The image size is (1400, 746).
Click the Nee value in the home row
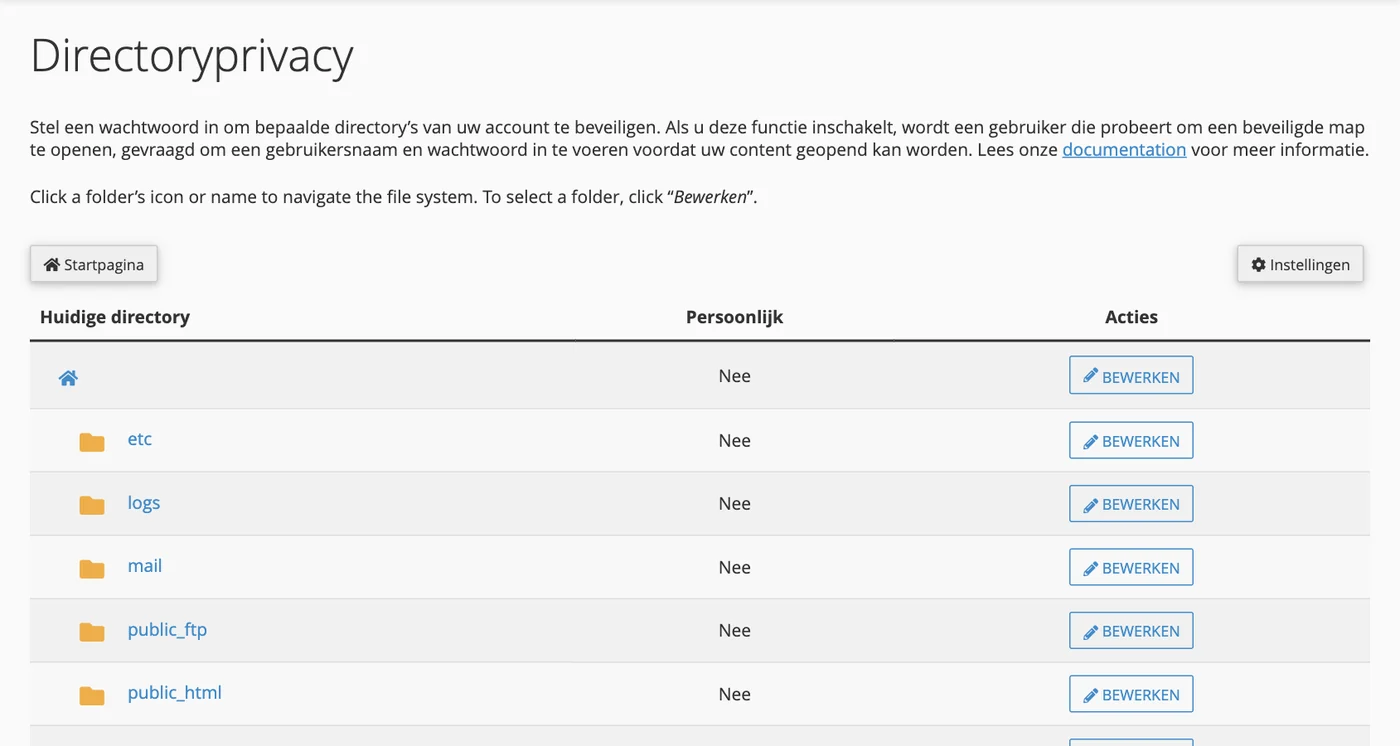tap(735, 376)
